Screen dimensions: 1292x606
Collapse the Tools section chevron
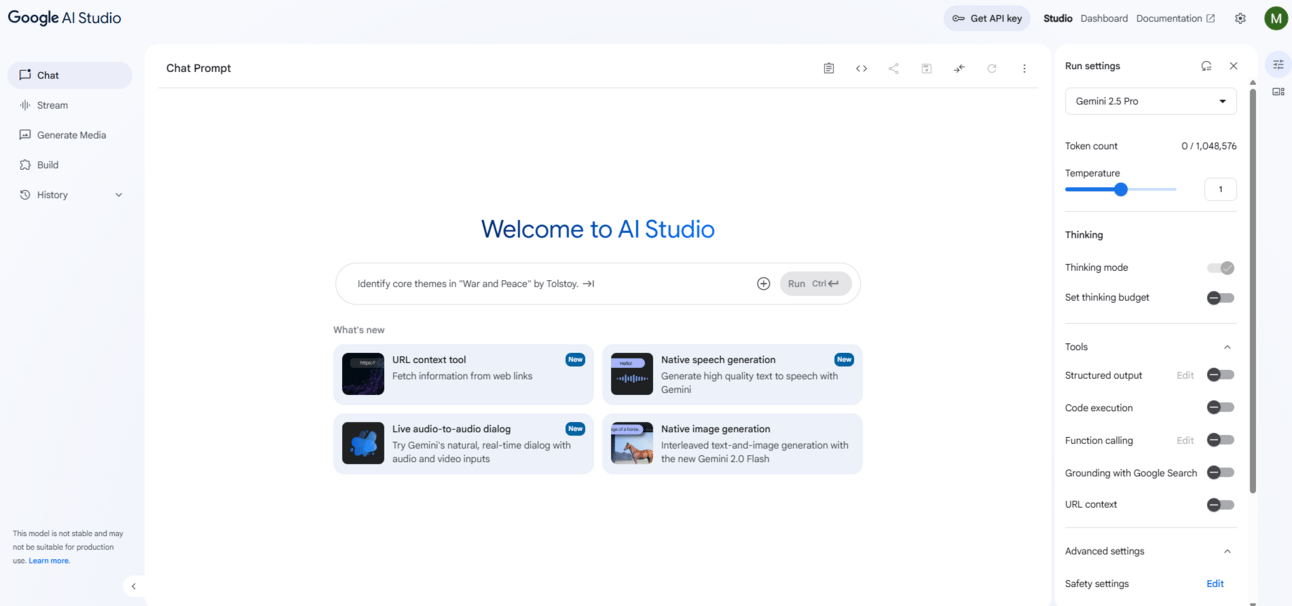(1227, 347)
